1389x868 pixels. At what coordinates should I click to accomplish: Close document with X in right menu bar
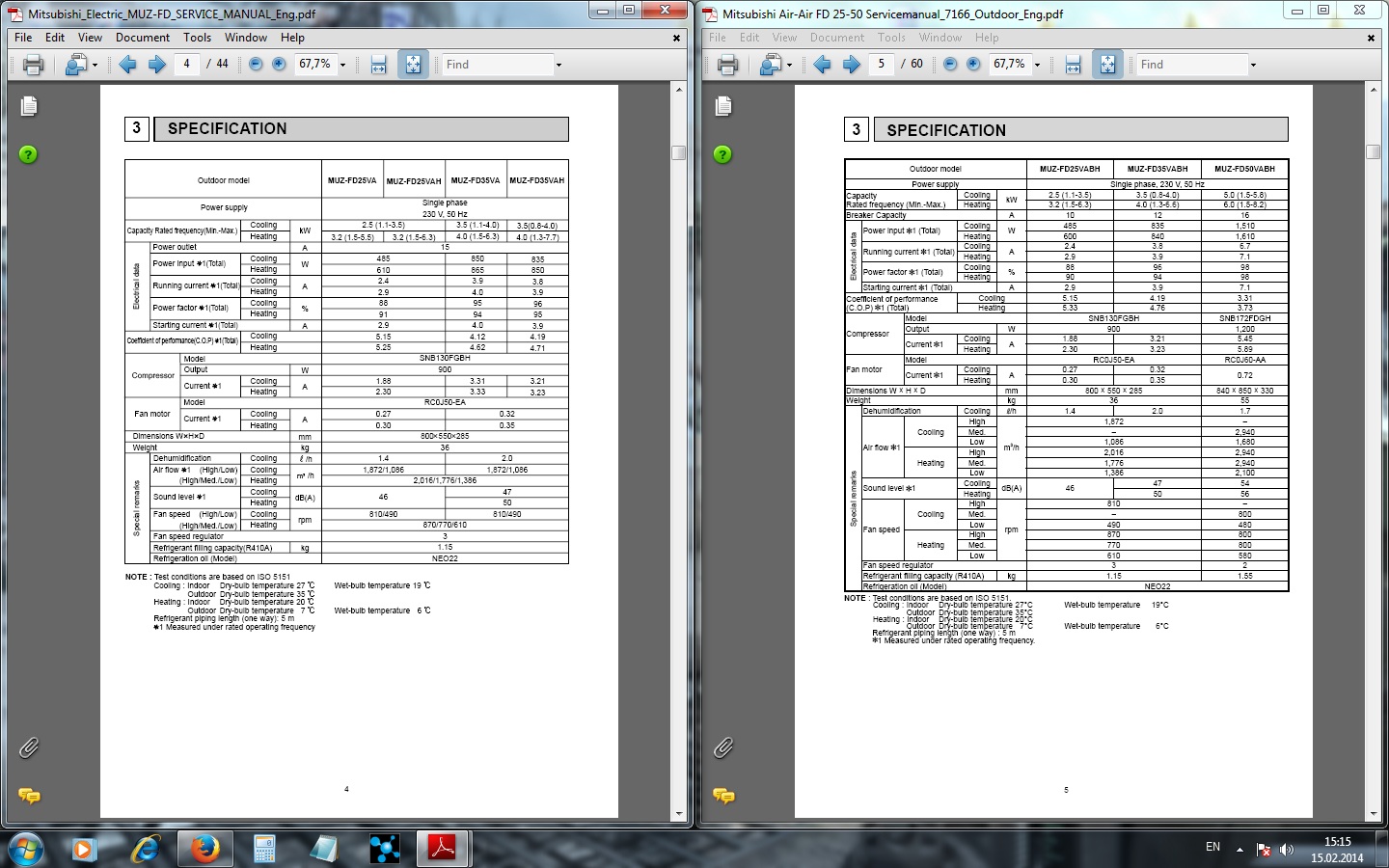click(1371, 39)
